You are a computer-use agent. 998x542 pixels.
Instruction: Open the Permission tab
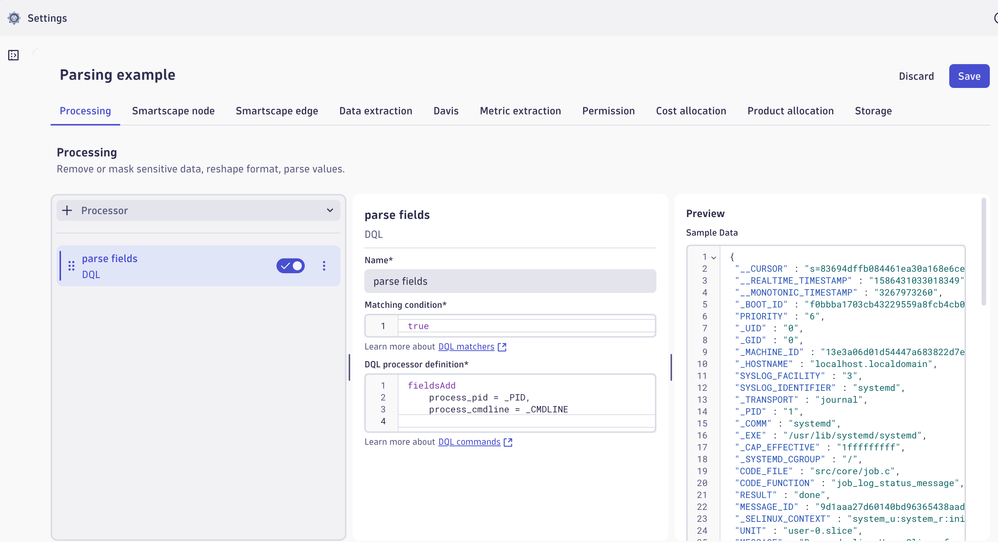pyautogui.click(x=608, y=111)
